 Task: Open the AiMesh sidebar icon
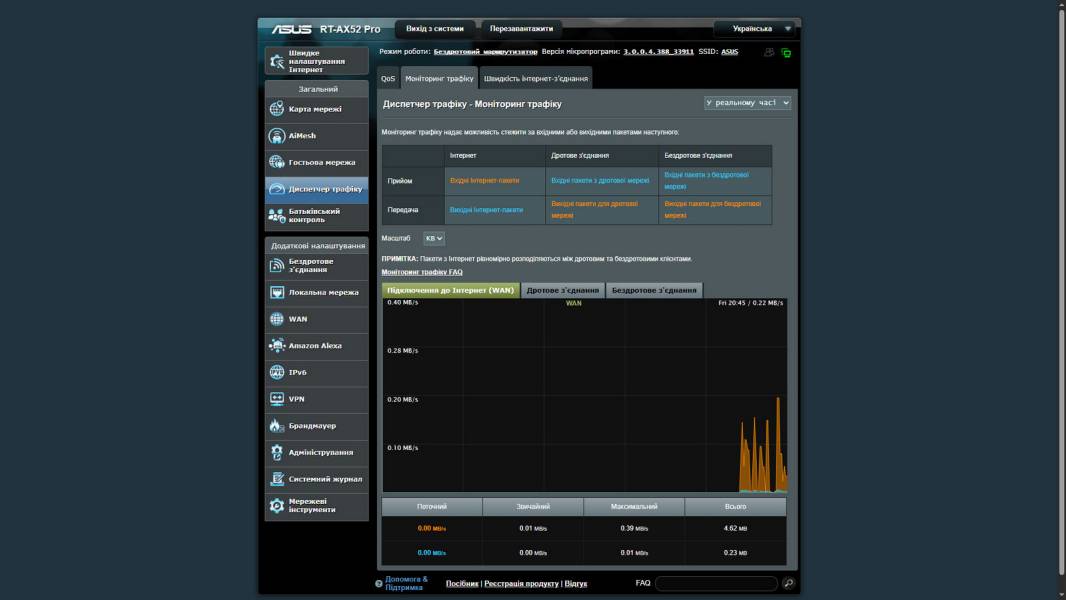pyautogui.click(x=277, y=136)
